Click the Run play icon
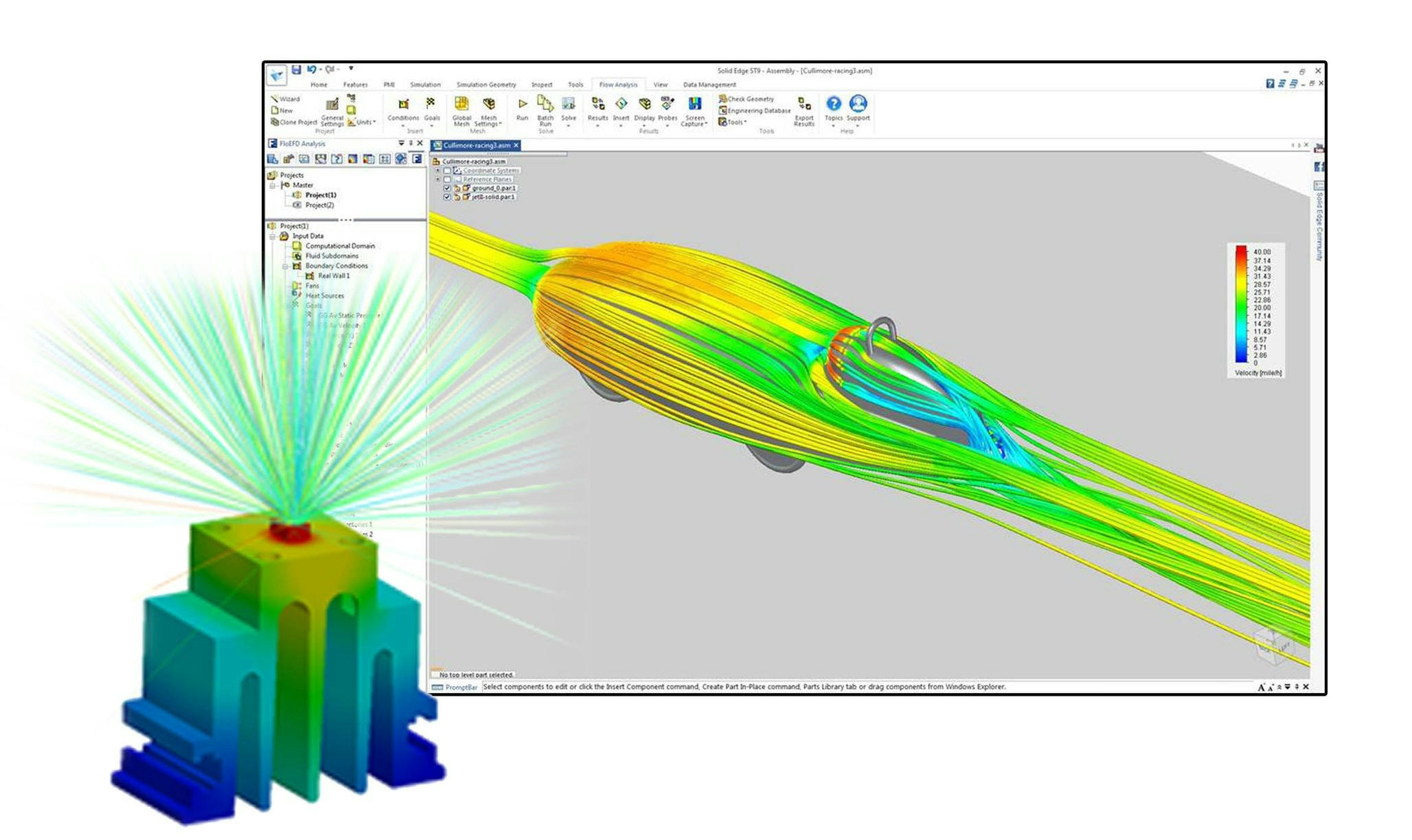The width and height of the screenshot is (1412, 840). (x=523, y=104)
